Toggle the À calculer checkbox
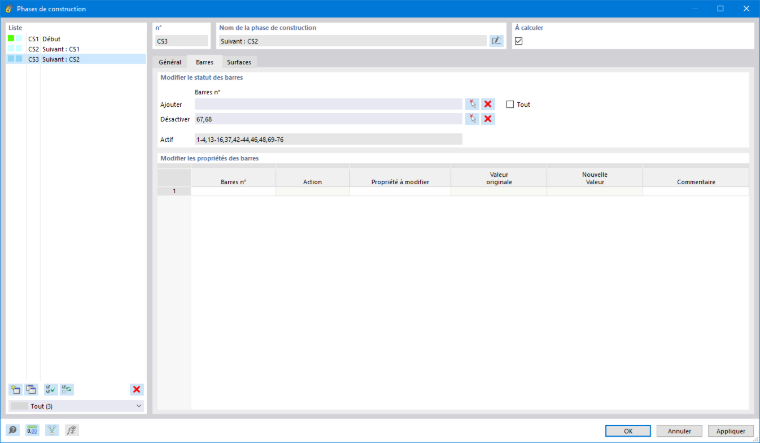 [x=519, y=41]
